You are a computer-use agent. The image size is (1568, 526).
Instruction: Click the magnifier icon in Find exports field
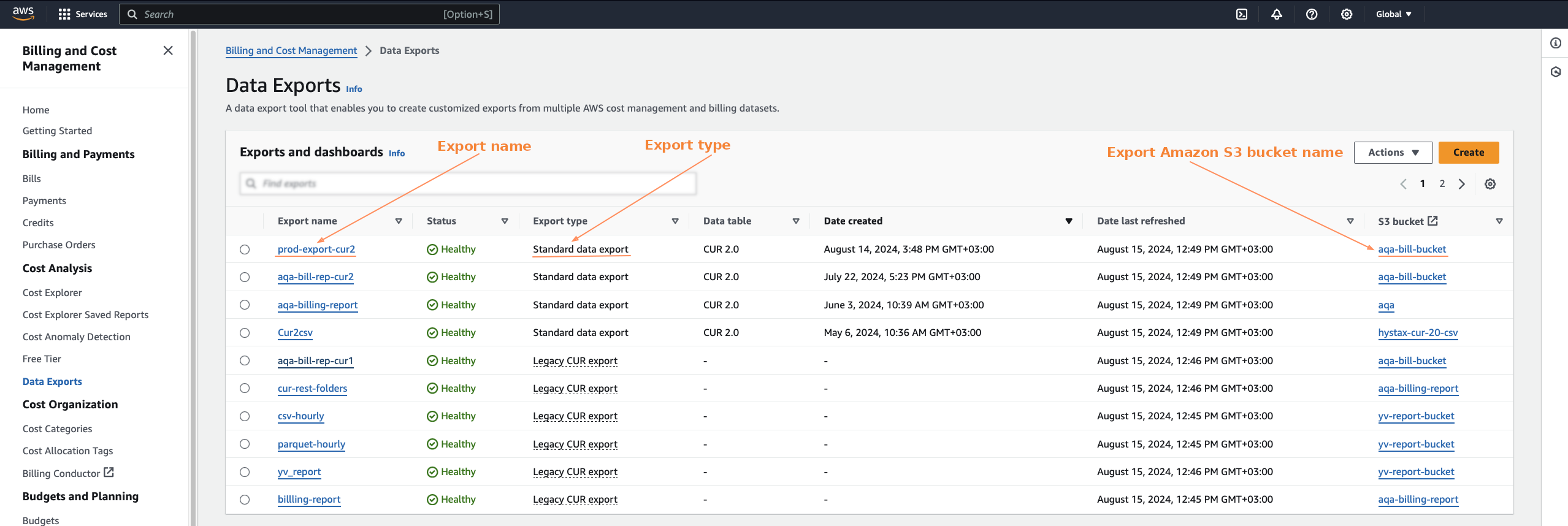pyautogui.click(x=251, y=183)
